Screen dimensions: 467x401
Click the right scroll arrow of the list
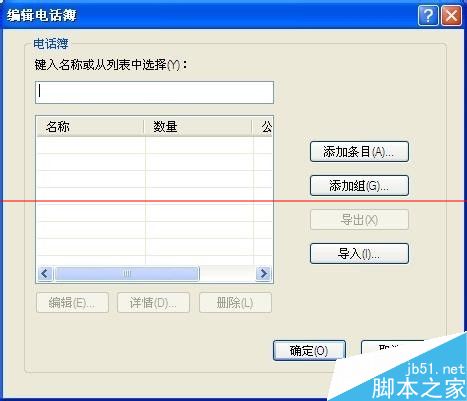pos(263,274)
